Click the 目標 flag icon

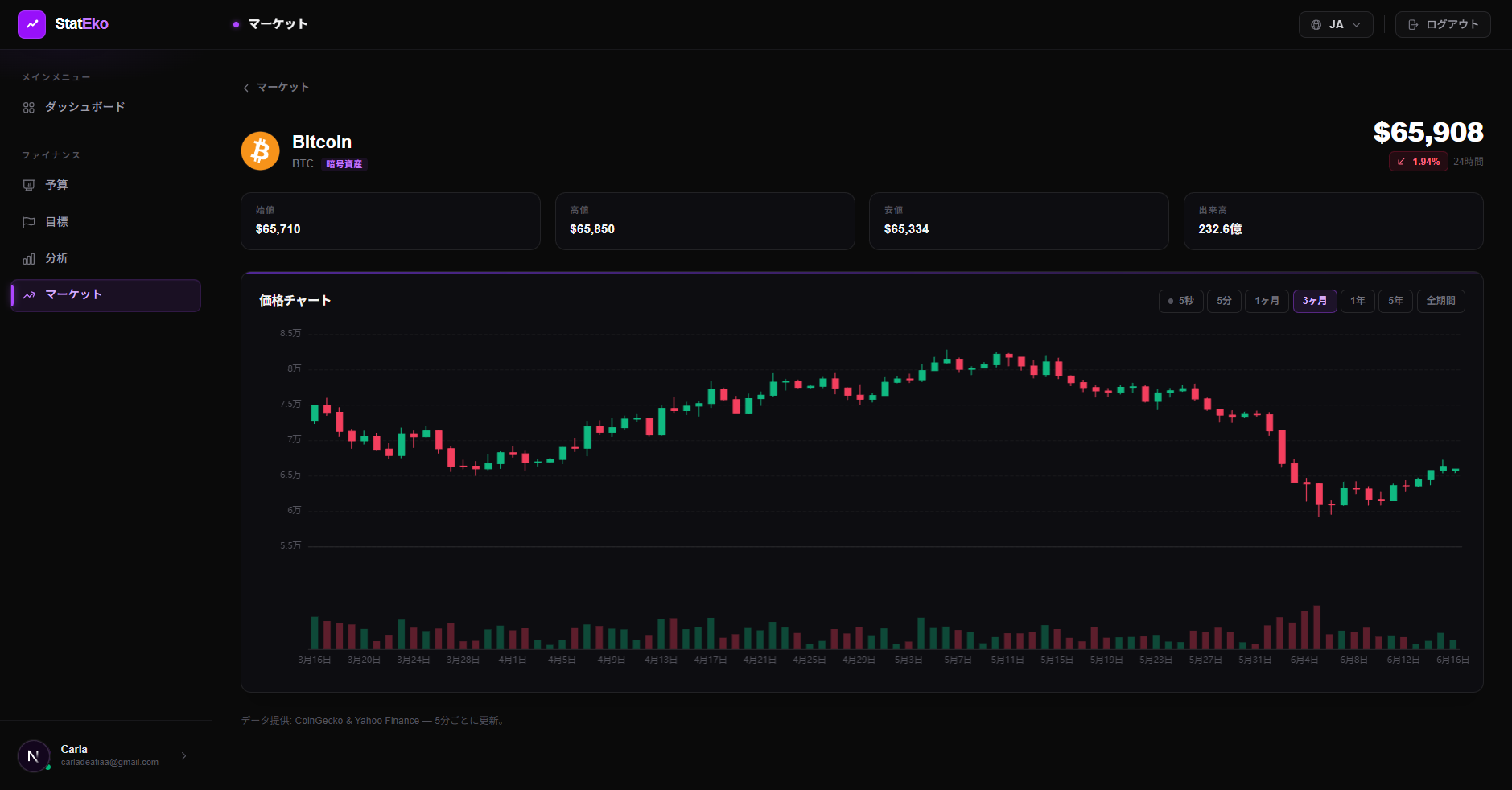(29, 222)
